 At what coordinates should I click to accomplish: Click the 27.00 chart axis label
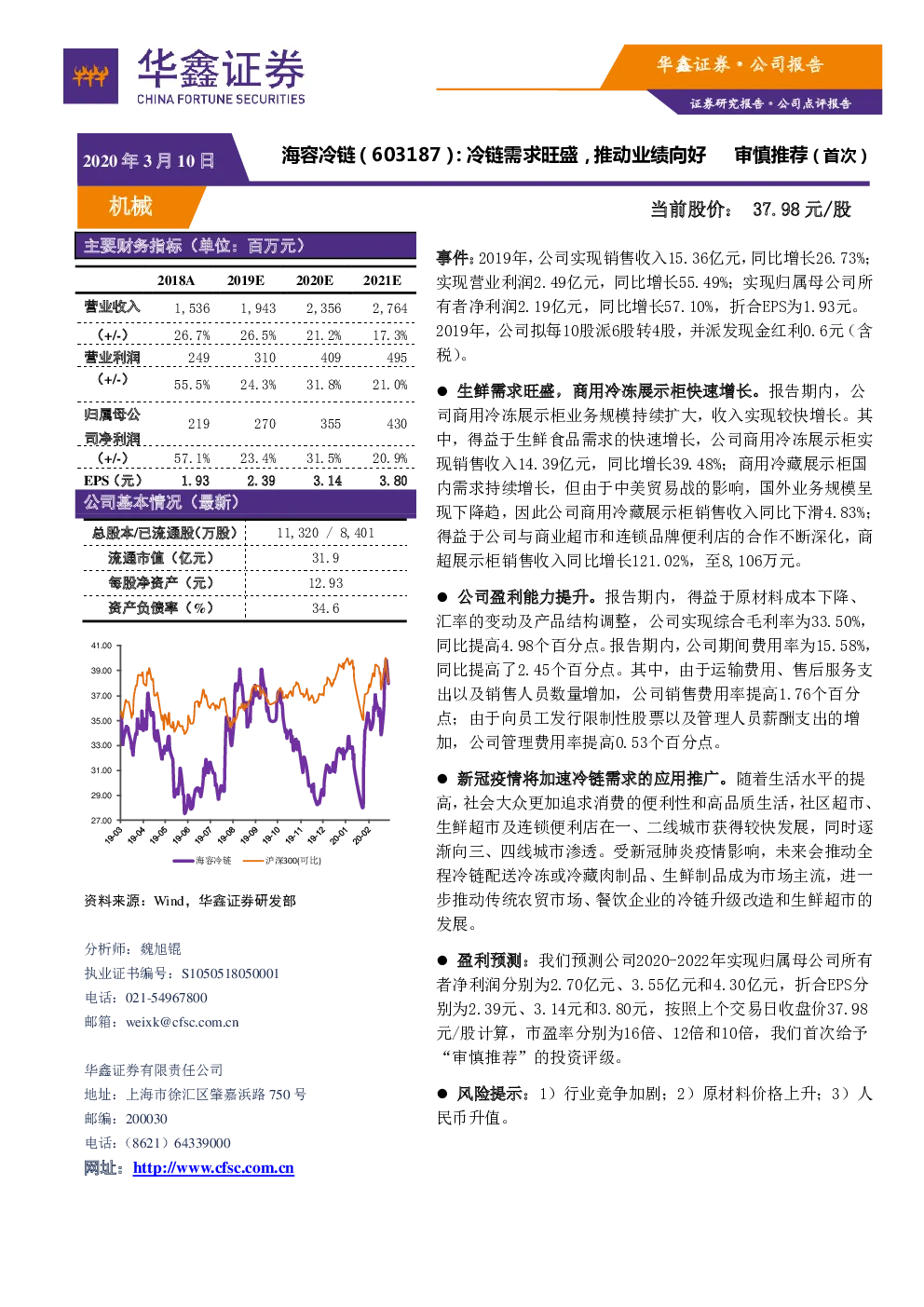pyautogui.click(x=101, y=821)
